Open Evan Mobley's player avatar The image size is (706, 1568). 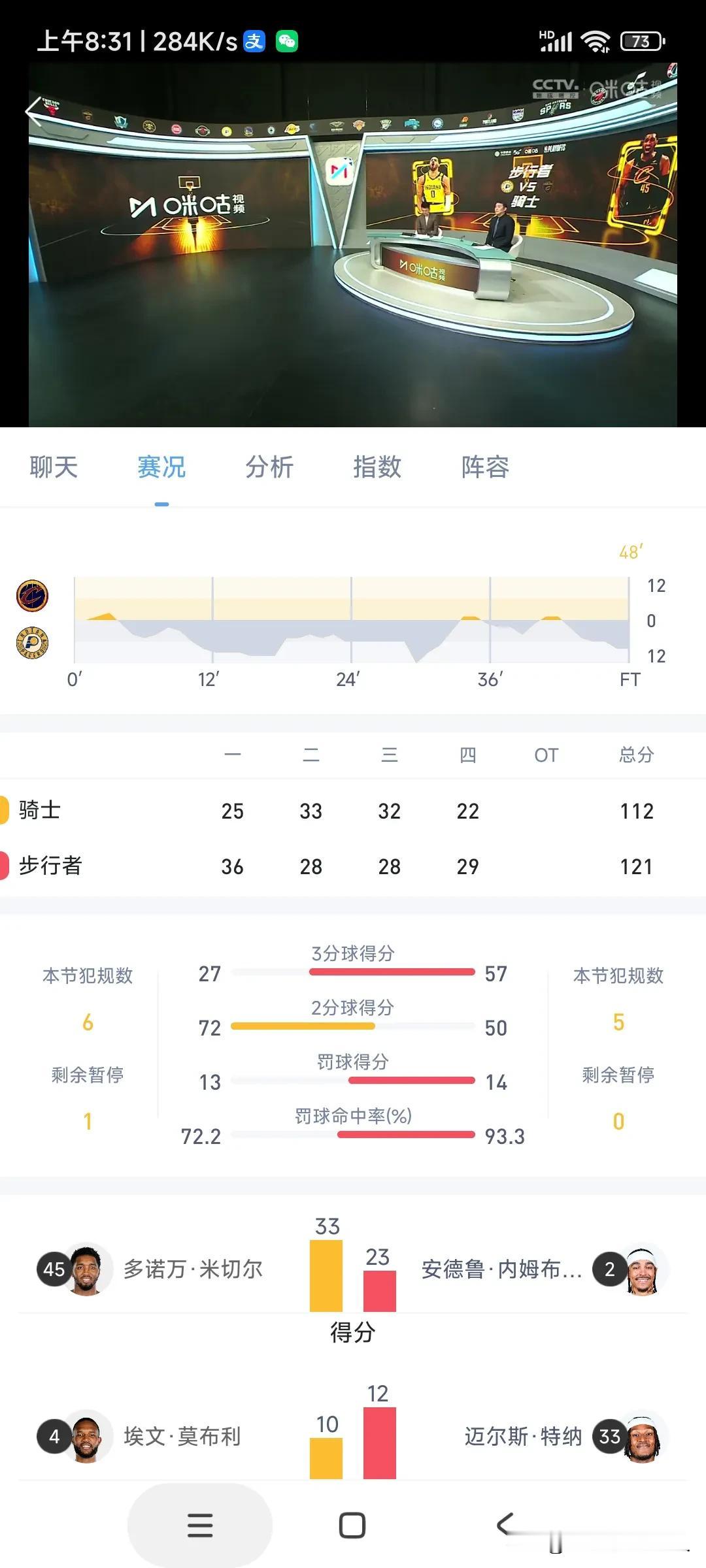[86, 1436]
